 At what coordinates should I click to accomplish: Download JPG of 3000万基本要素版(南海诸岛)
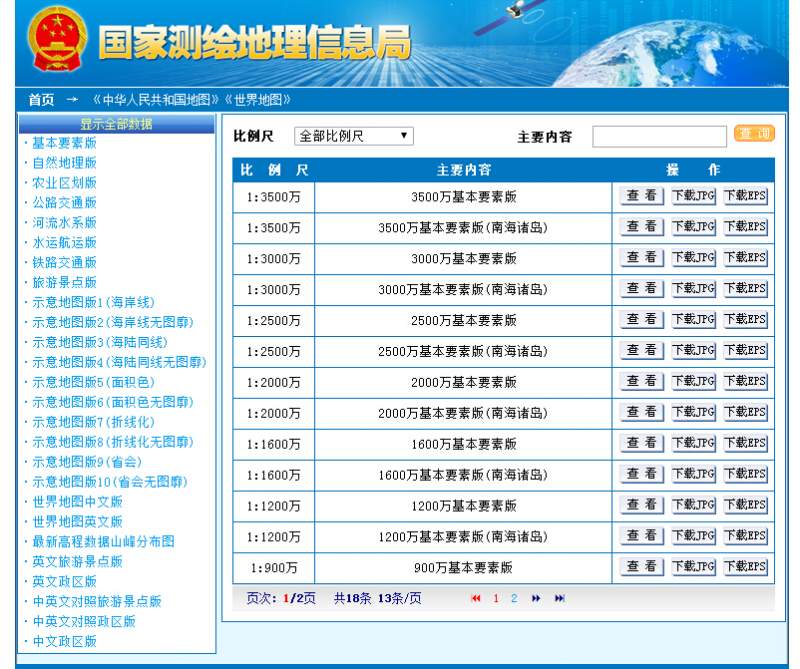[693, 289]
